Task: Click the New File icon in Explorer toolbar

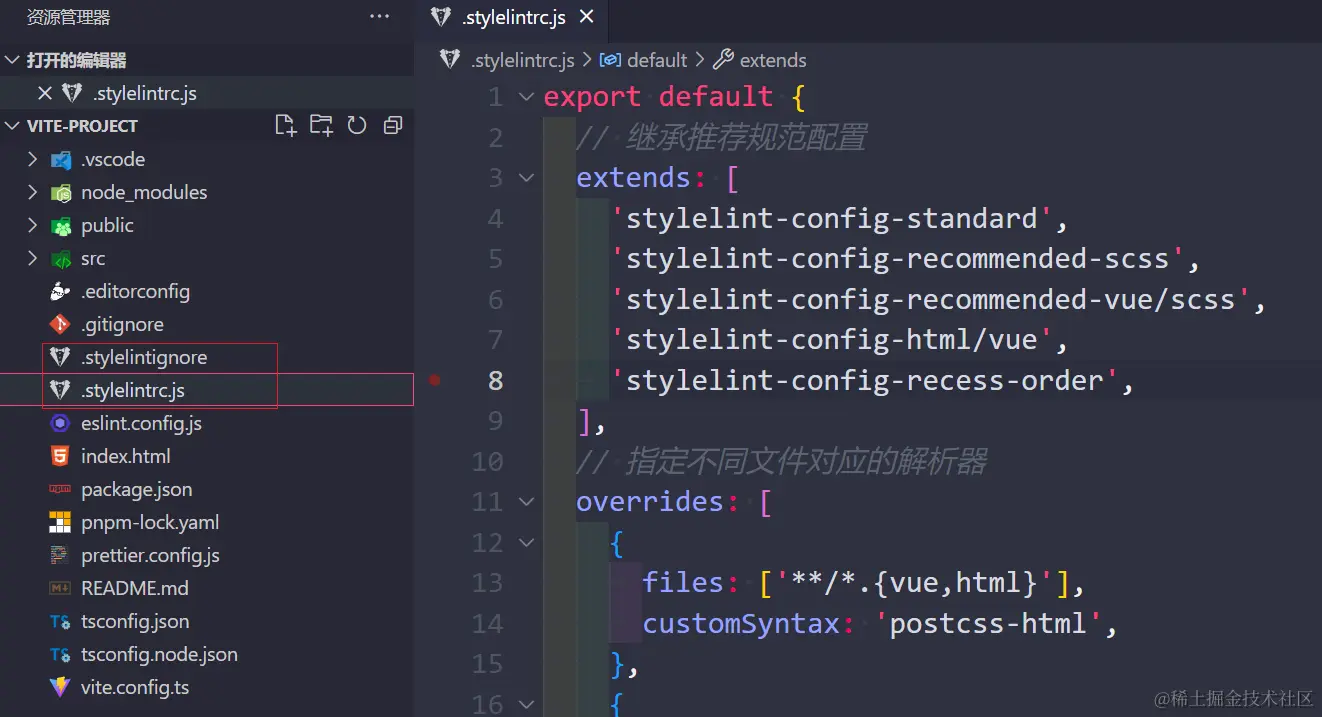Action: tap(285, 125)
